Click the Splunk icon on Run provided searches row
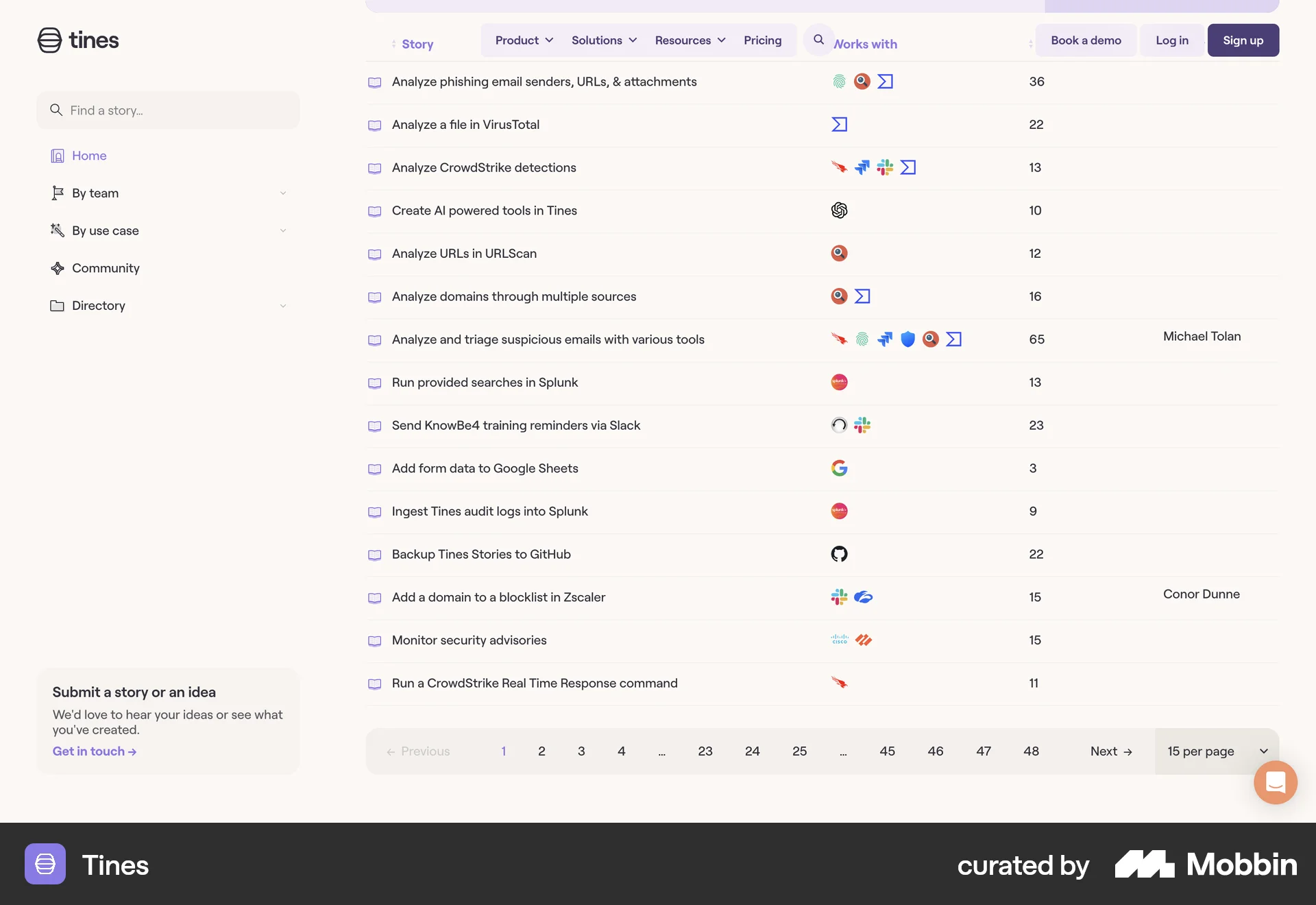 pyautogui.click(x=839, y=382)
